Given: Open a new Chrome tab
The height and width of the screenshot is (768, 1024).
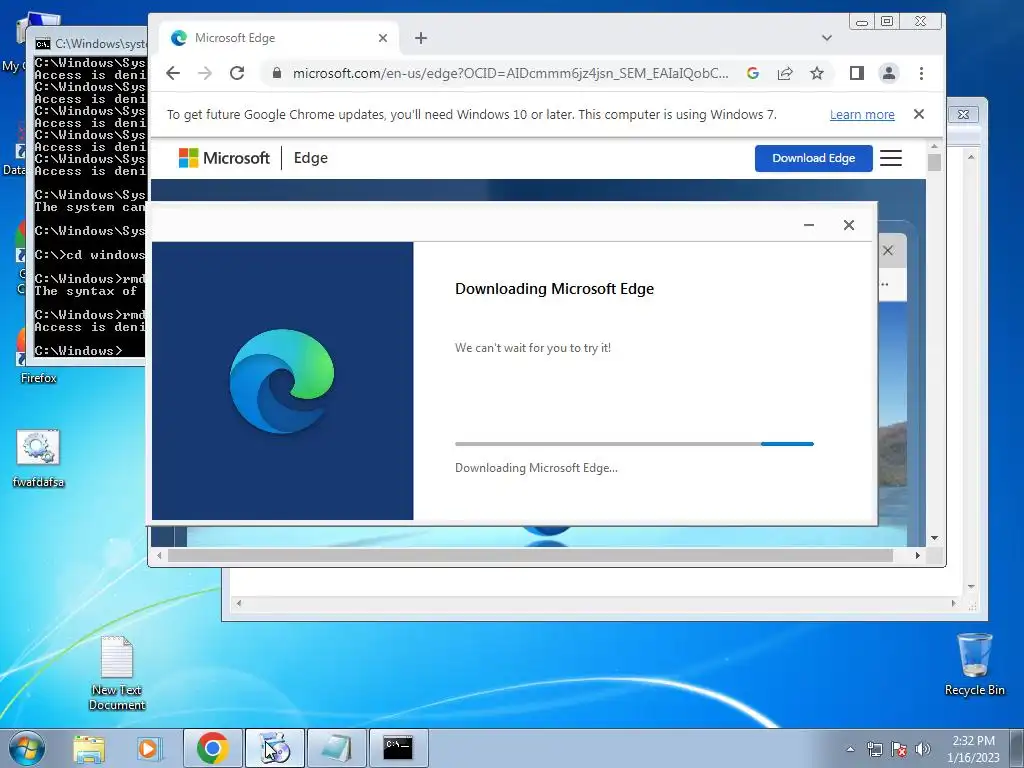Looking at the screenshot, I should click(421, 38).
